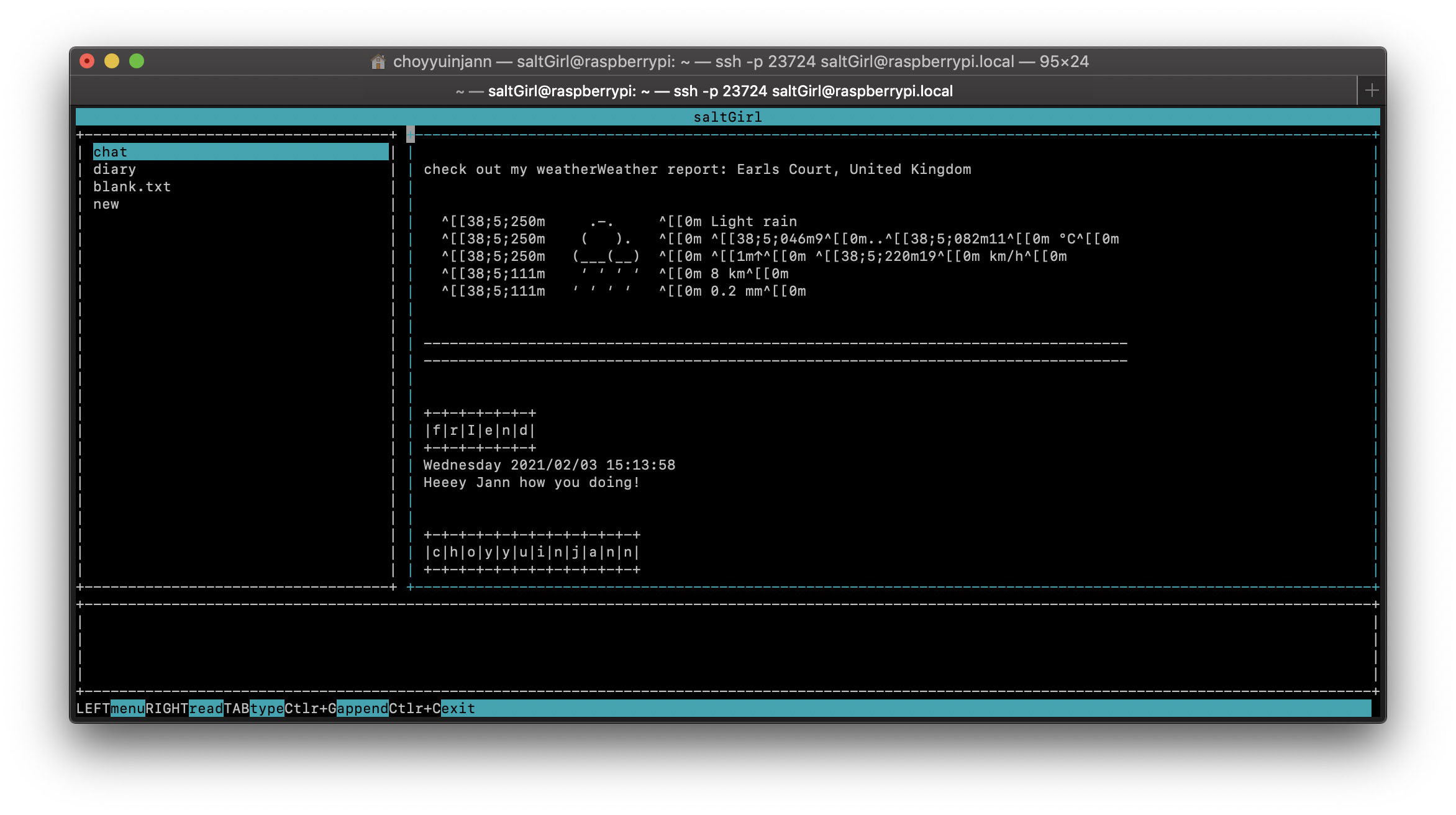Click the grey scroll marker of reading pane

coord(411,134)
